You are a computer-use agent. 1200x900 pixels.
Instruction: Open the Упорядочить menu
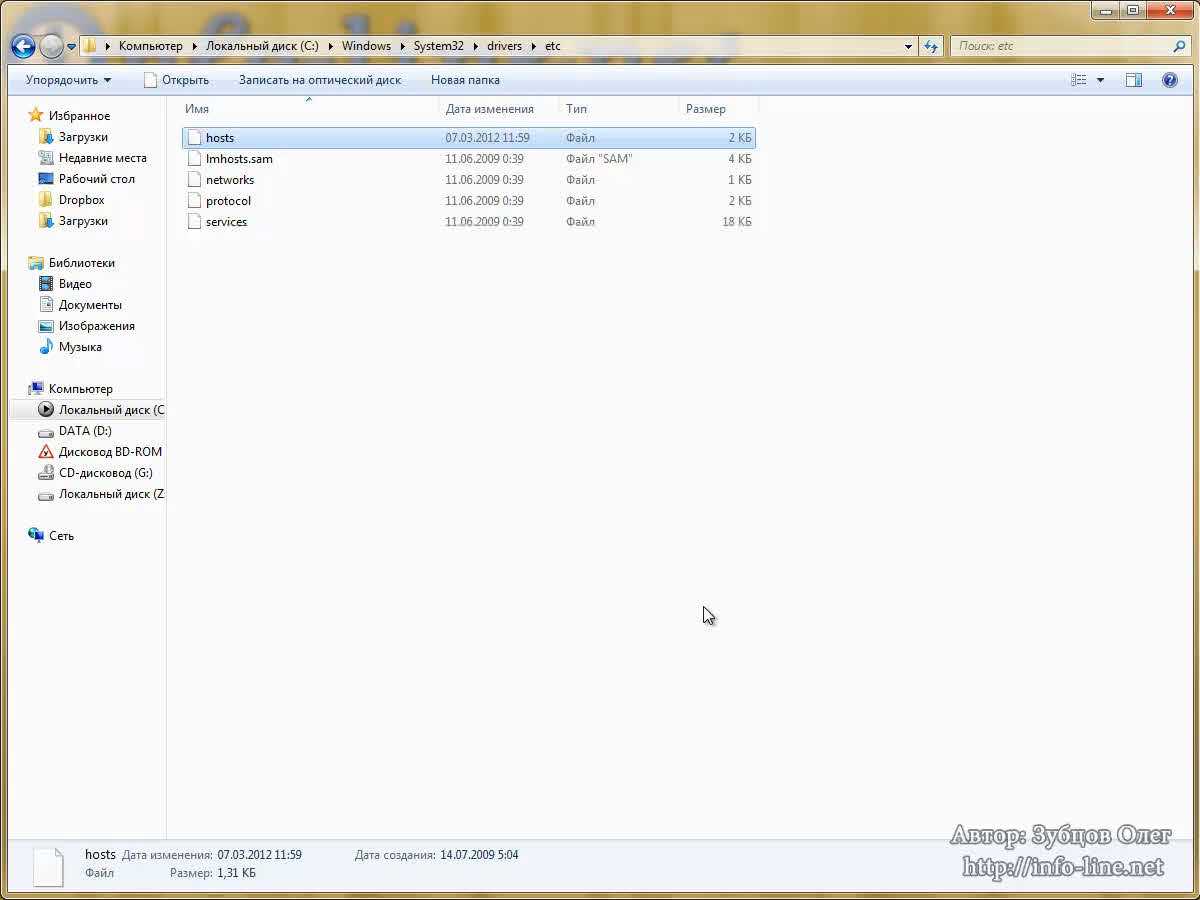click(68, 80)
